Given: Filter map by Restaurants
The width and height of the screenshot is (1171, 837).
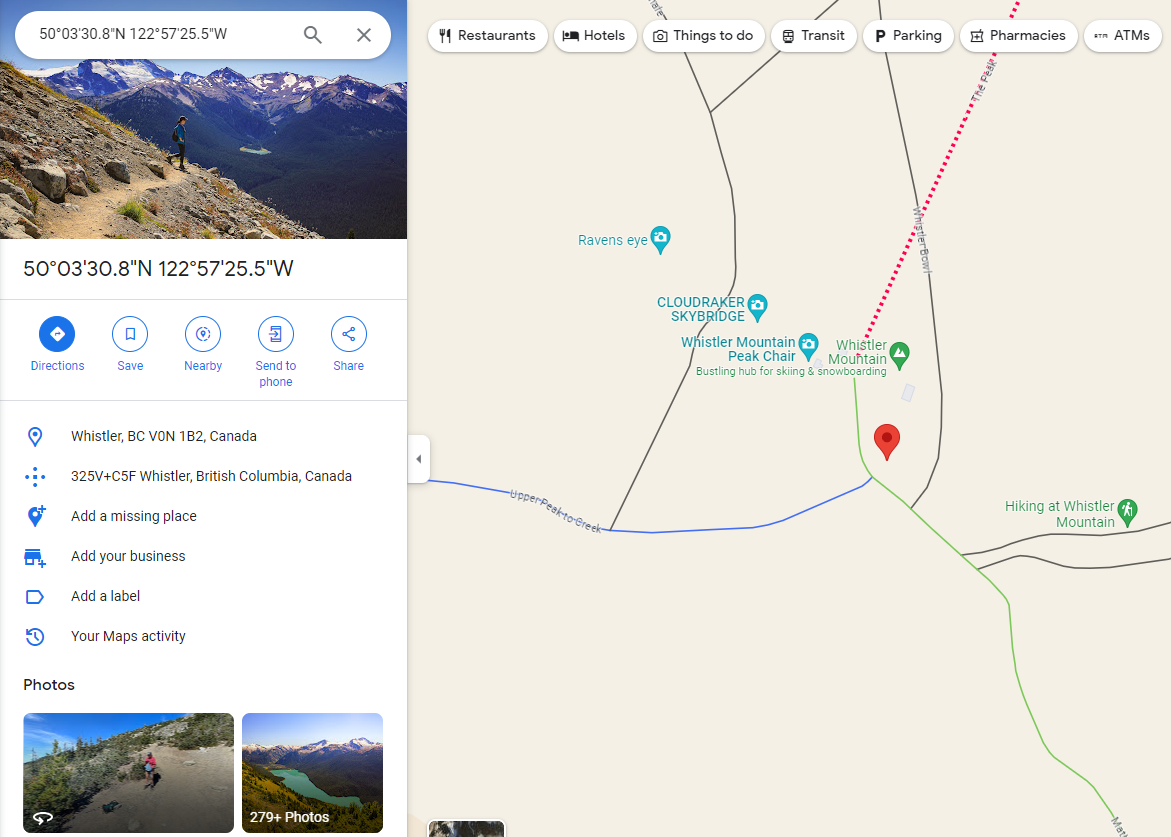Looking at the screenshot, I should coord(488,36).
